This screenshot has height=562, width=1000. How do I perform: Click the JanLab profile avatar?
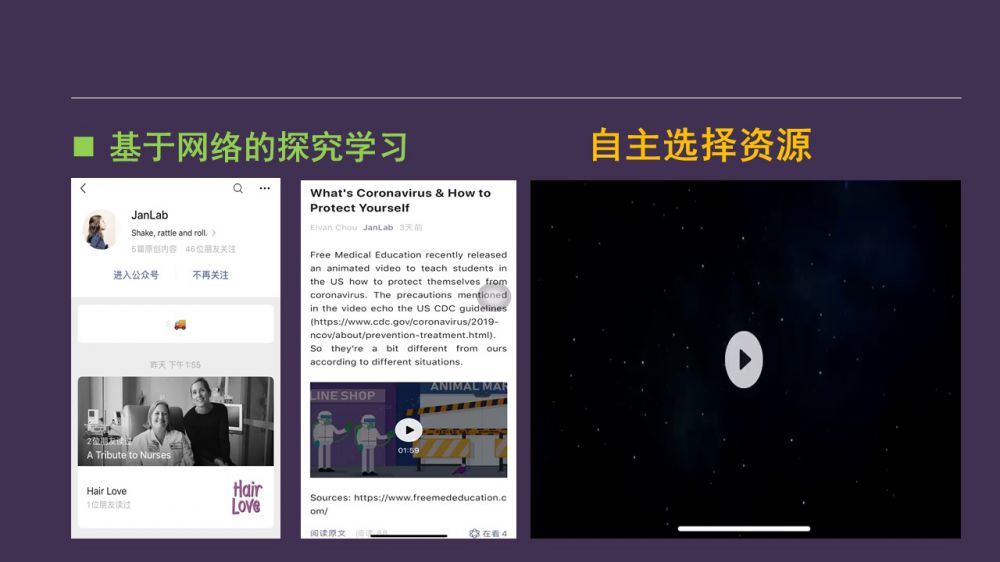(100, 230)
